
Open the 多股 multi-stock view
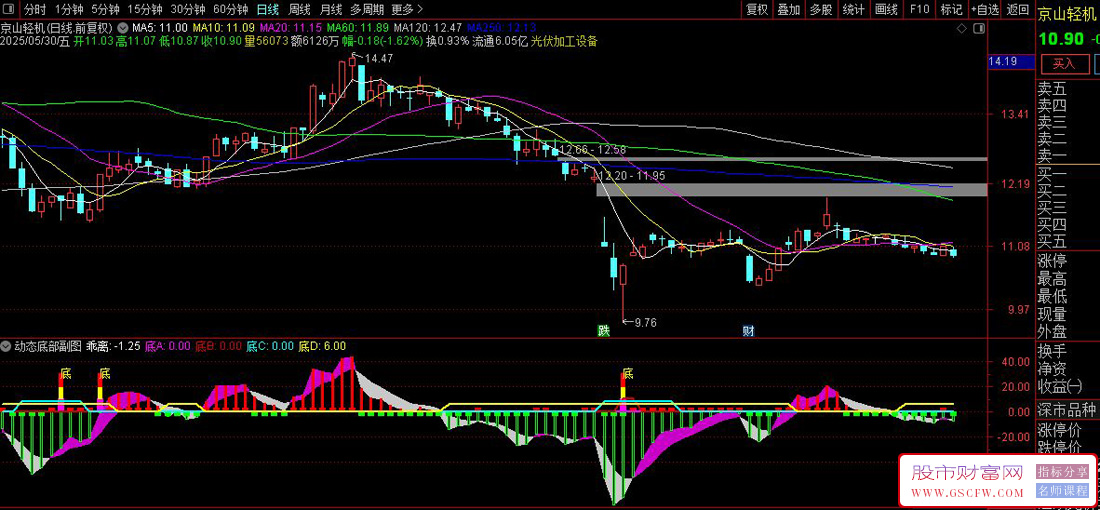821,10
